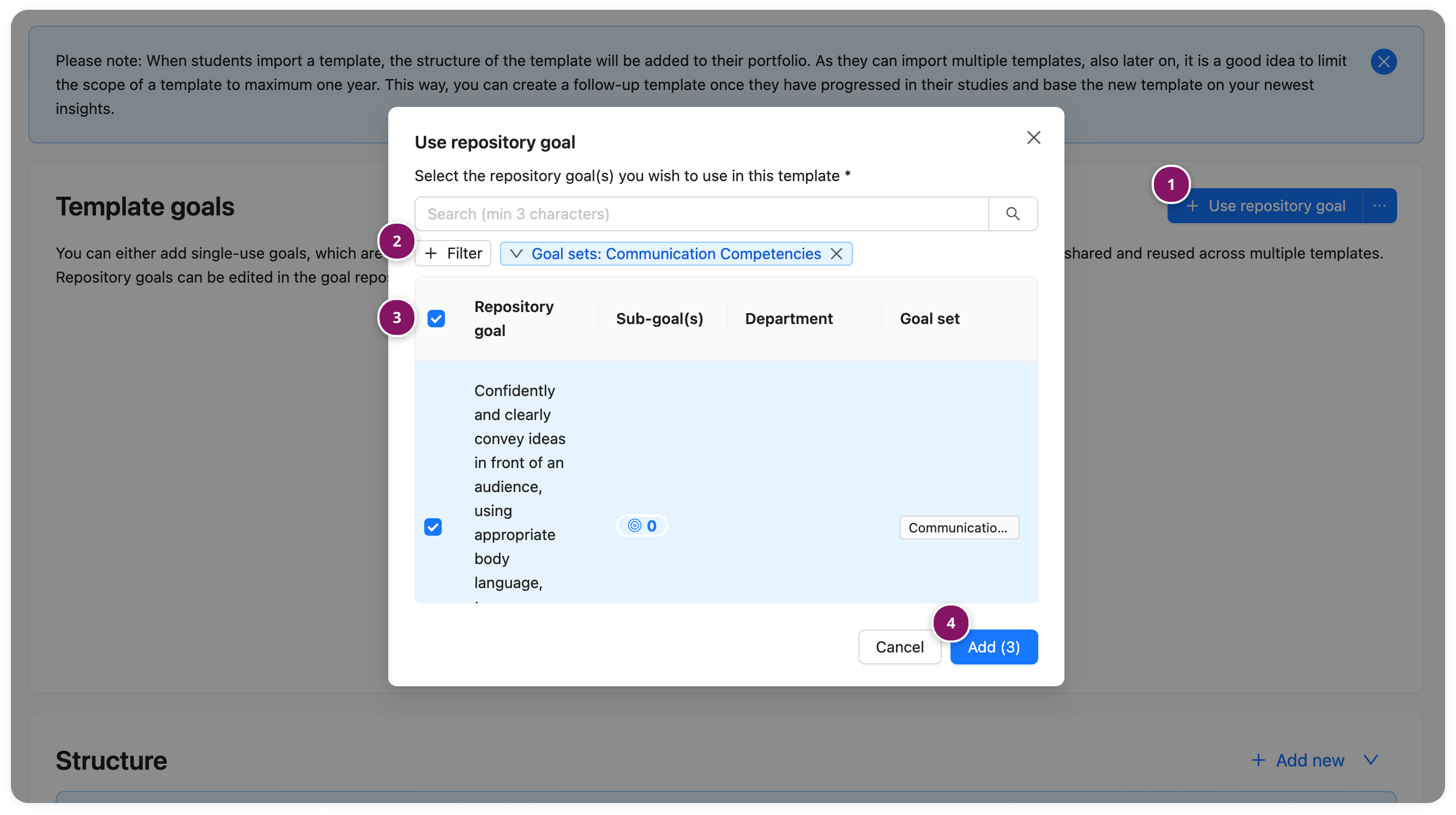
Task: Click the search magnifier icon
Action: 1013,214
